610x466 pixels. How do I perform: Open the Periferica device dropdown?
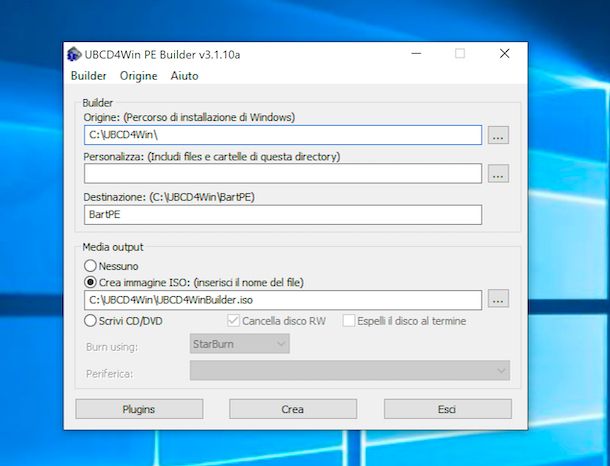click(350, 371)
